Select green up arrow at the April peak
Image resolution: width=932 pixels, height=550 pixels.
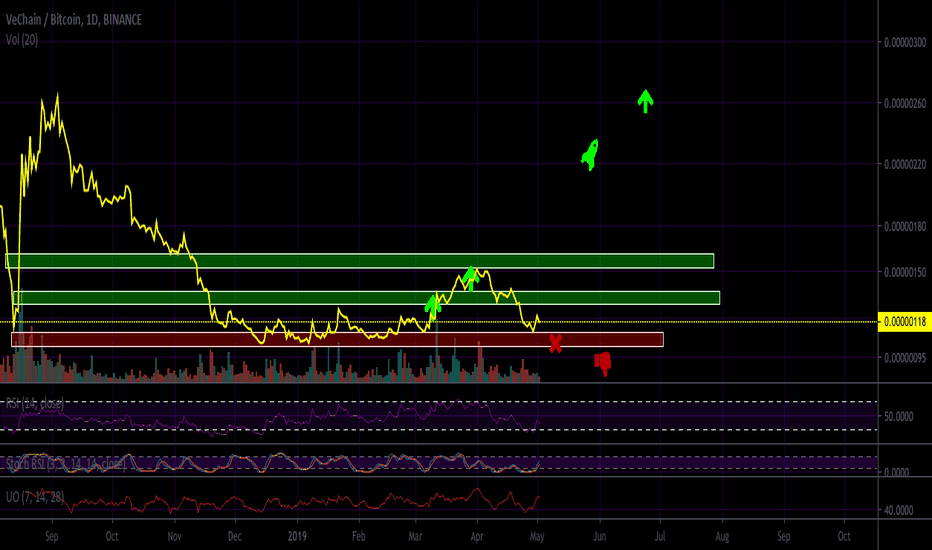(471, 278)
